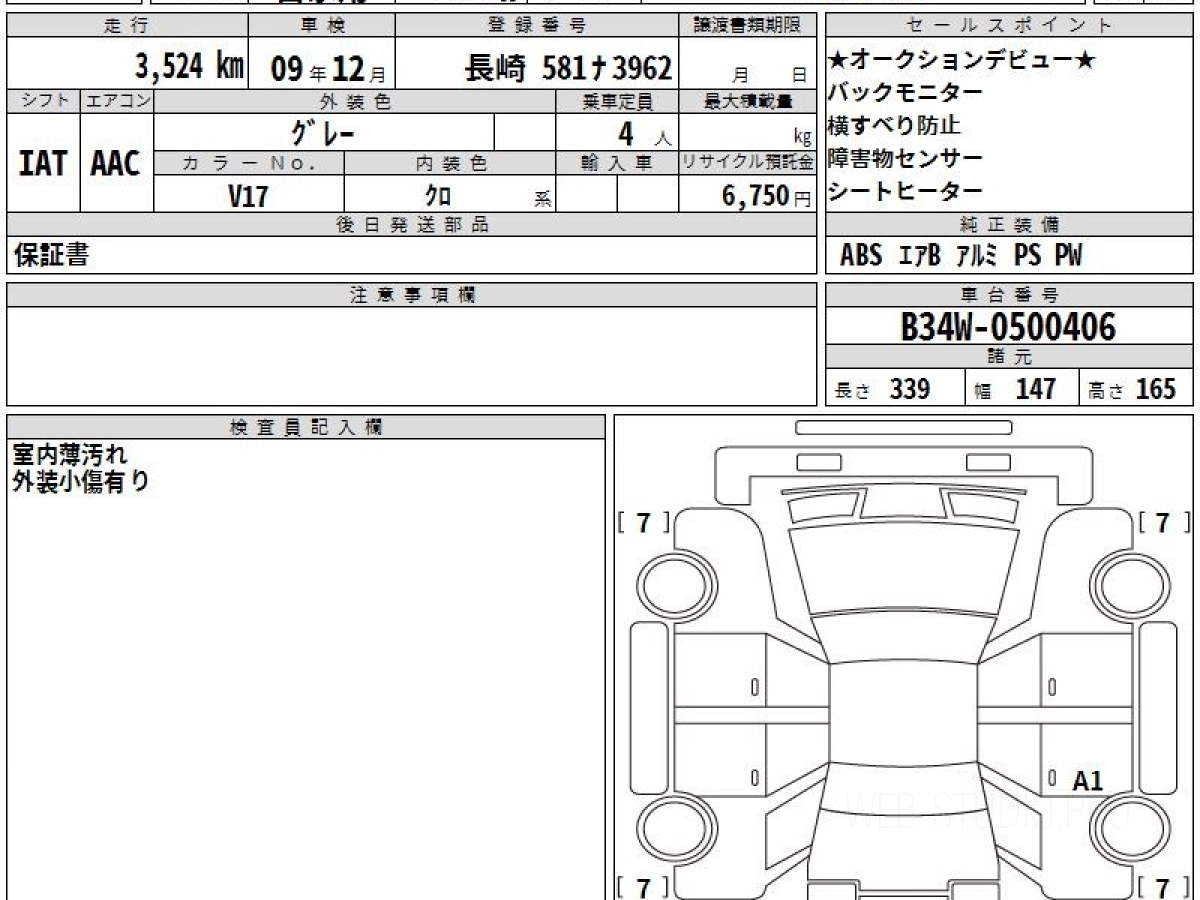Image resolution: width=1200 pixels, height=900 pixels.
Task: Select the 走行 column header
Action: tap(127, 26)
